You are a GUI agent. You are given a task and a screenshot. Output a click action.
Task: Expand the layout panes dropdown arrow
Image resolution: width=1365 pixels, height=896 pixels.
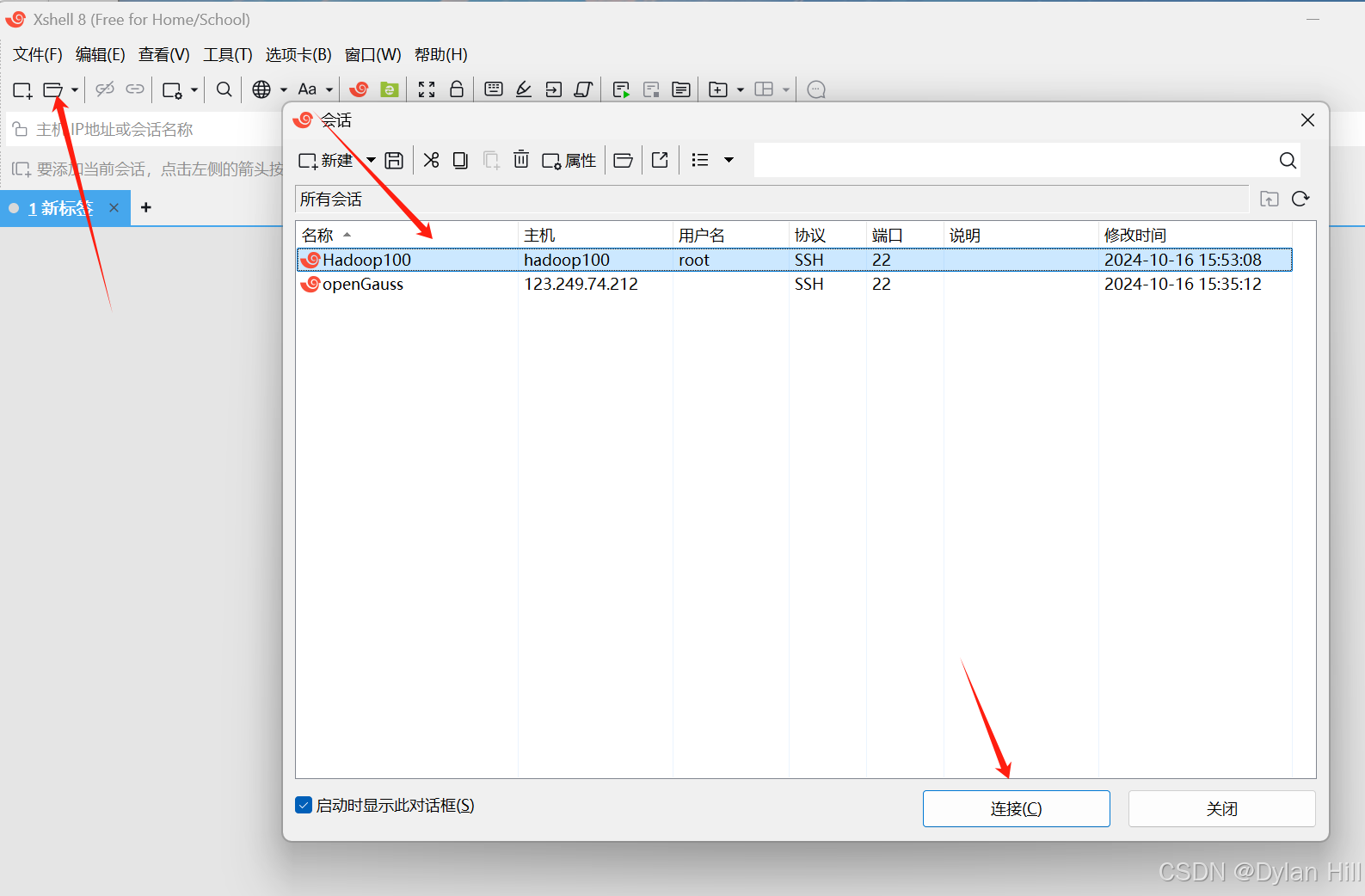pyautogui.click(x=786, y=89)
